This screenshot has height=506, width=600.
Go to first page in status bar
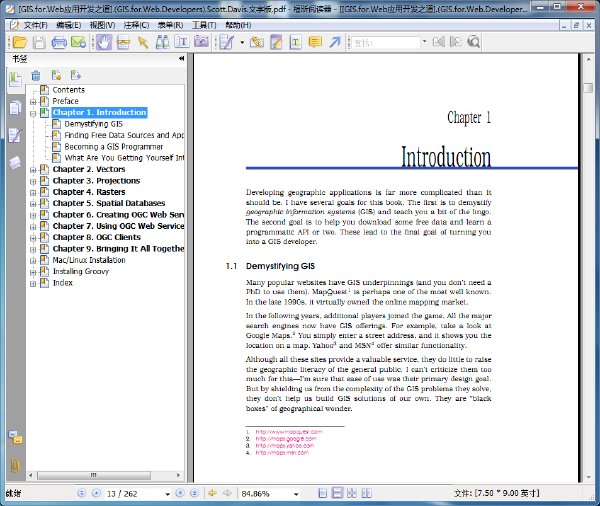tap(82, 493)
